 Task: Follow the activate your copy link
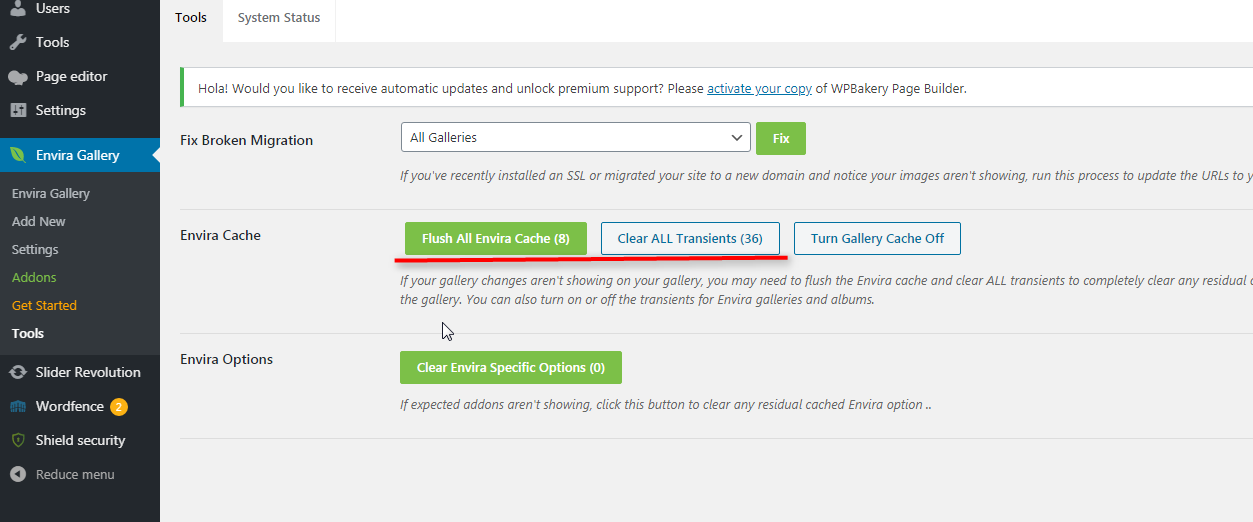click(759, 88)
